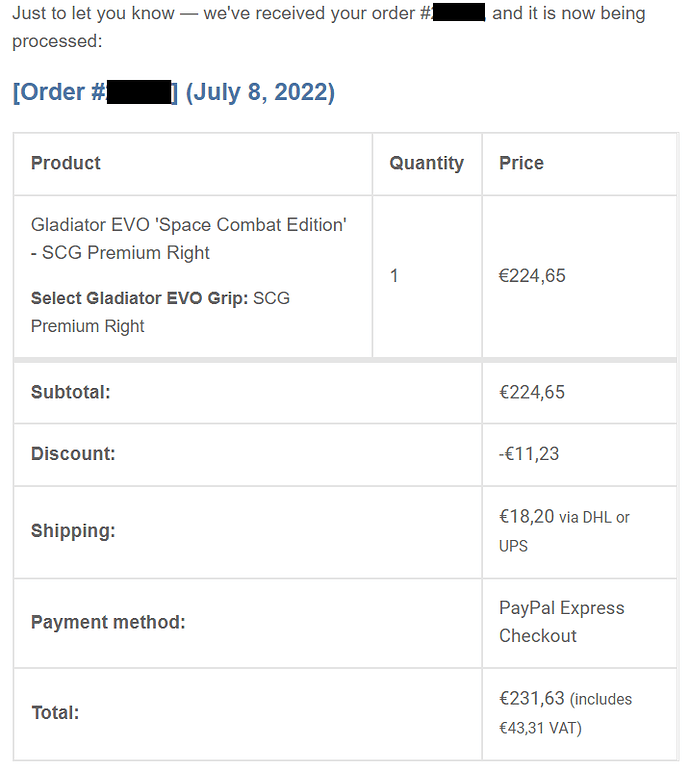Click the Product column header

click(x=65, y=163)
